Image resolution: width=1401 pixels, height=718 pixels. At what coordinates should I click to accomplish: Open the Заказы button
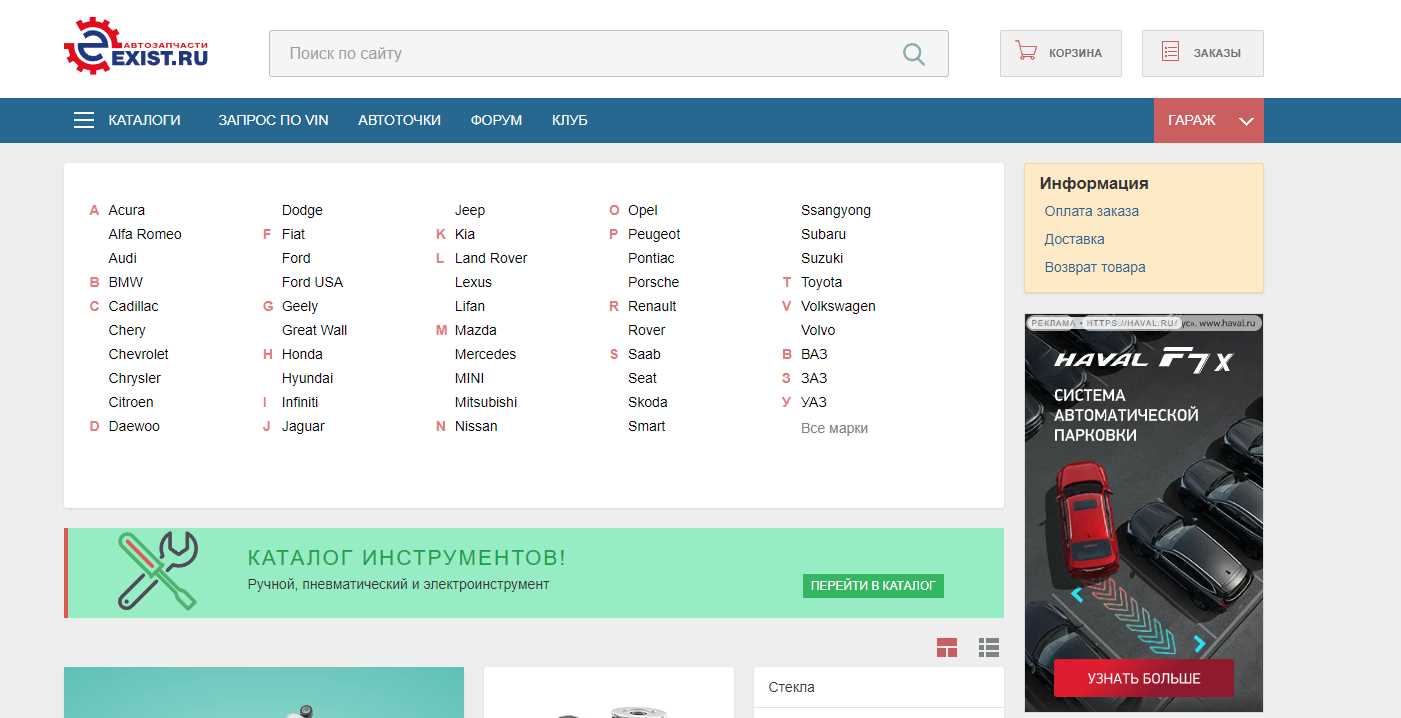[x=1203, y=53]
